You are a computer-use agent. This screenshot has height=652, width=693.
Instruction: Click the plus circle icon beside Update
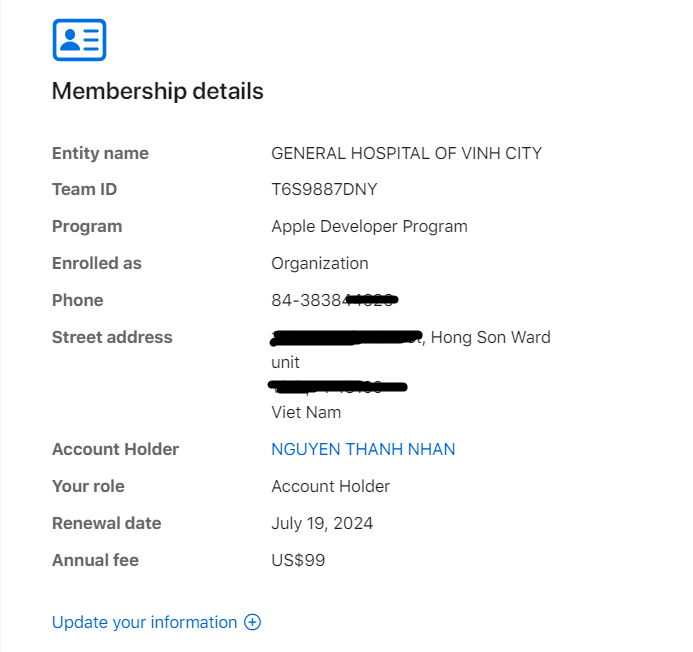tap(253, 622)
